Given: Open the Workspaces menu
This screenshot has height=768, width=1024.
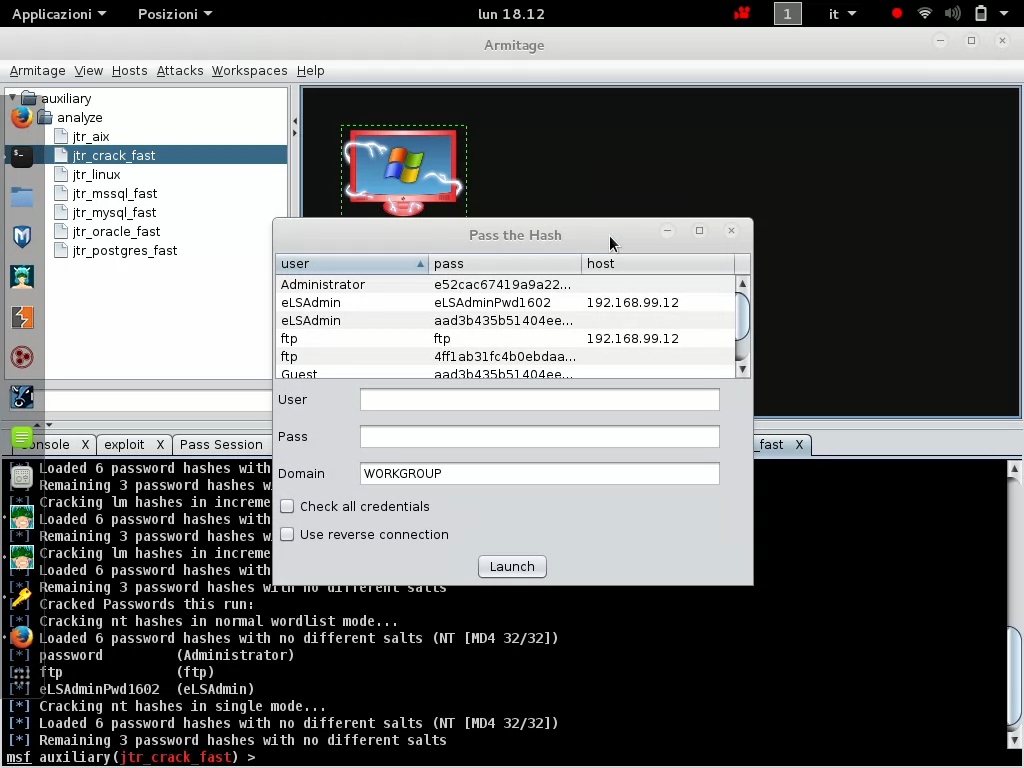Looking at the screenshot, I should coord(249,71).
